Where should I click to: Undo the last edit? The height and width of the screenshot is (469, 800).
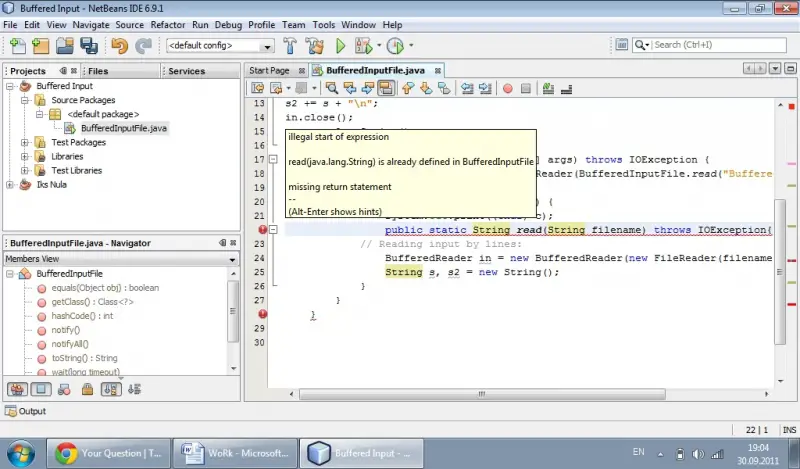(119, 46)
